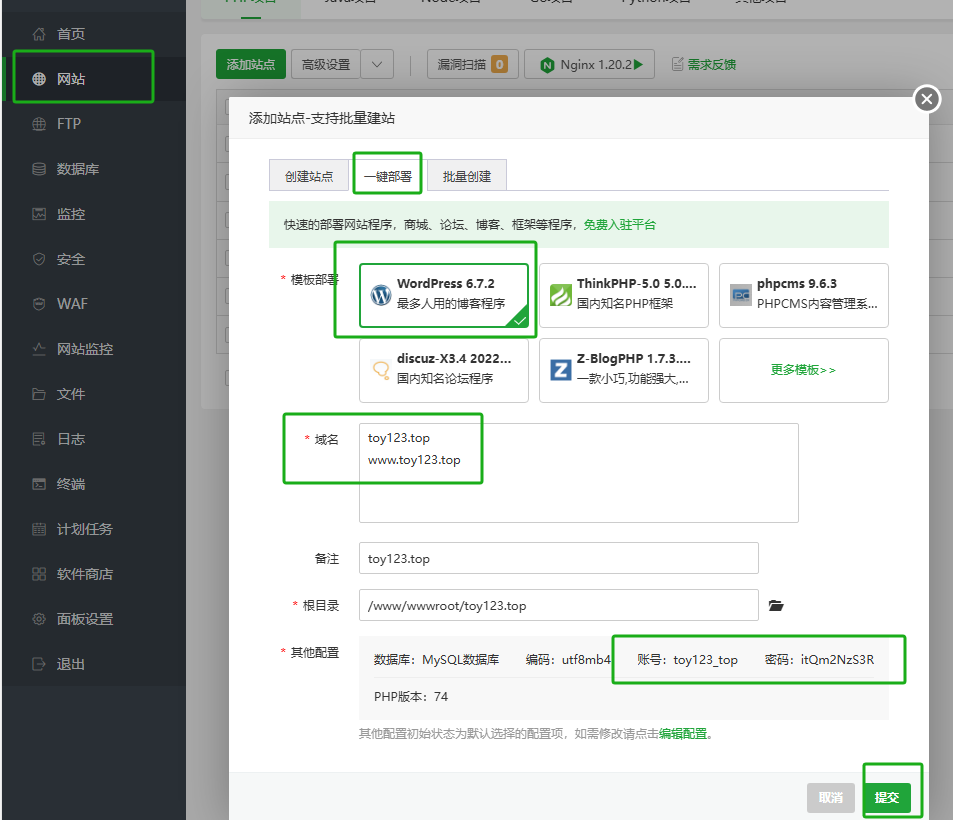Click the ThinkPHP logo icon
Screen dimensions: 953x820
coord(560,295)
